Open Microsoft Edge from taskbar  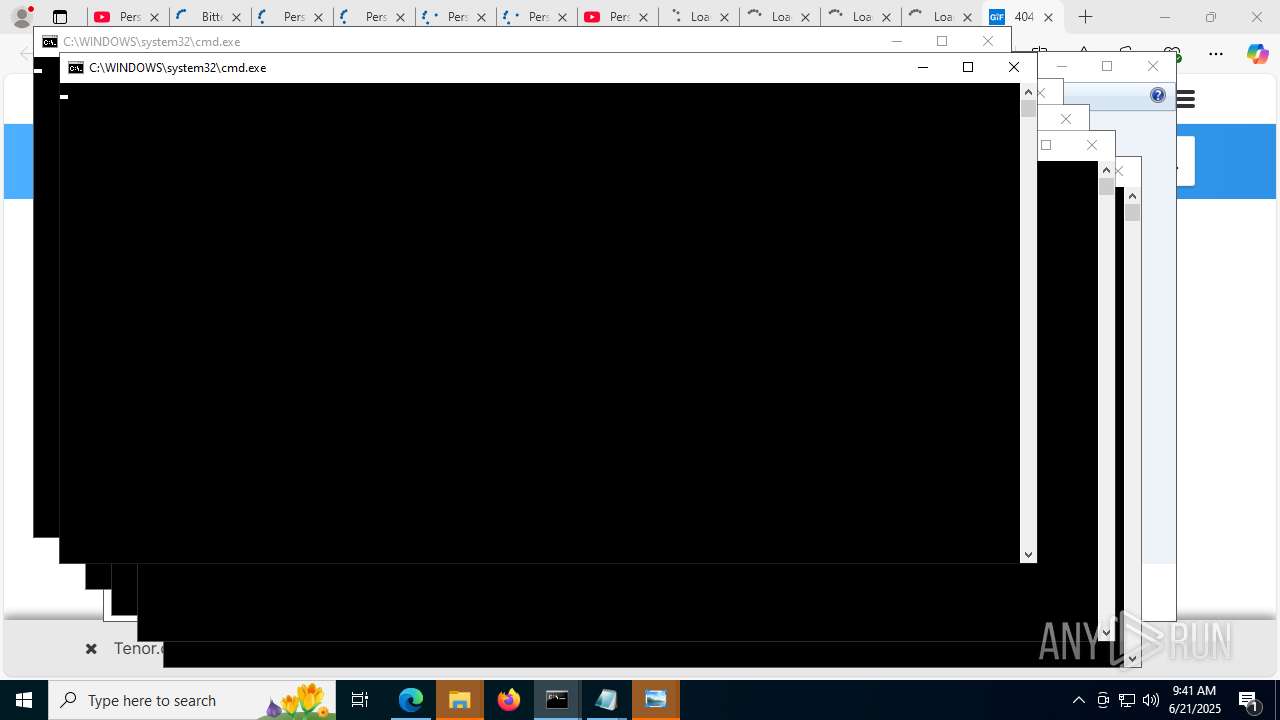[x=411, y=700]
